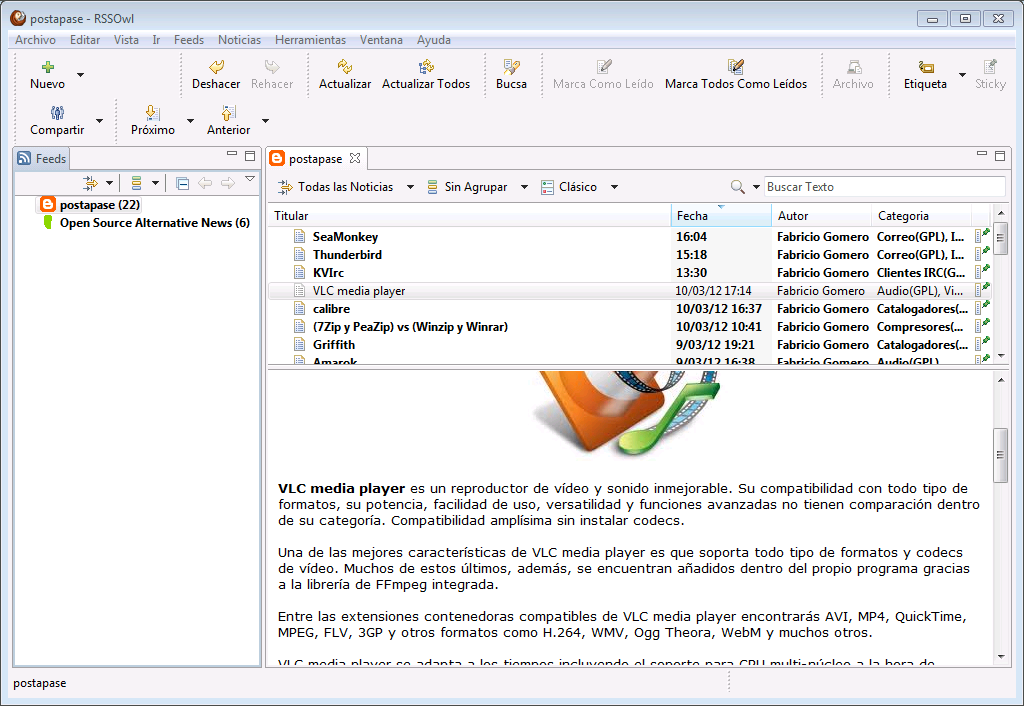Click Feeds panel back arrow
The height and width of the screenshot is (706, 1024).
(205, 183)
